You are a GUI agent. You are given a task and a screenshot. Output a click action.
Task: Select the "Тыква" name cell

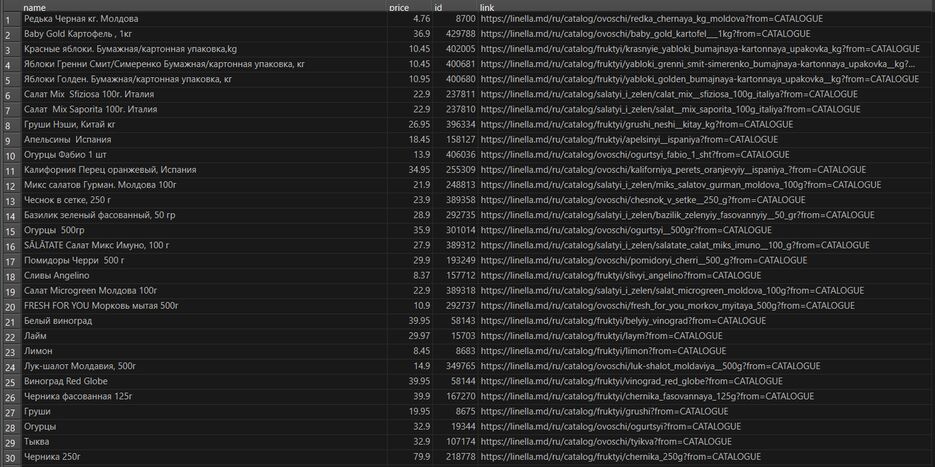point(38,441)
